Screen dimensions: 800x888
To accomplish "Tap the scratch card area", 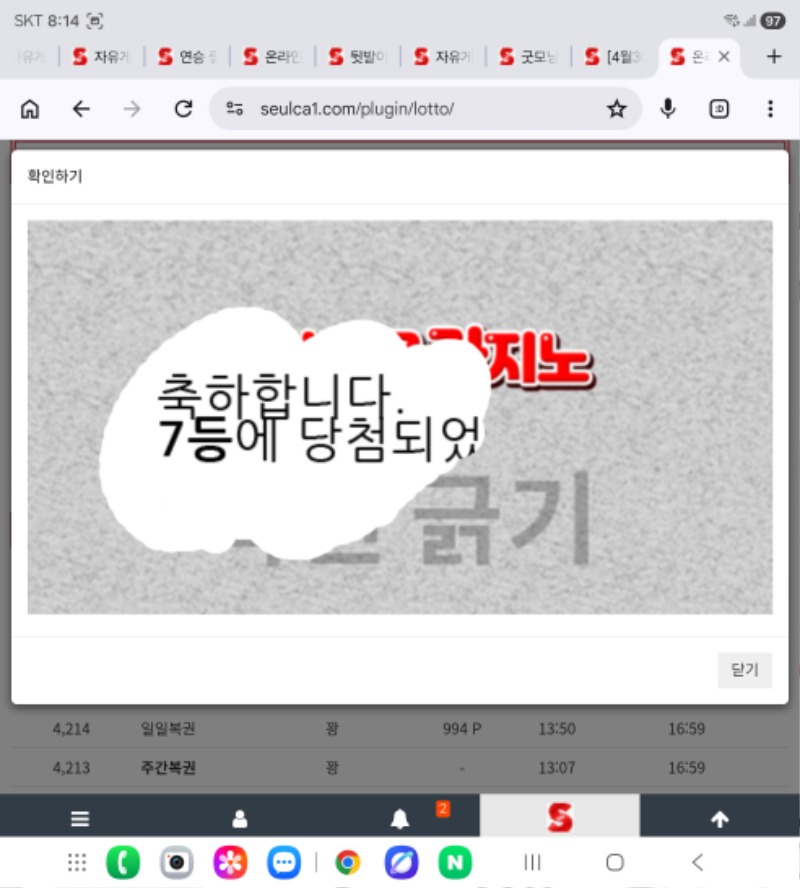I will (x=400, y=417).
